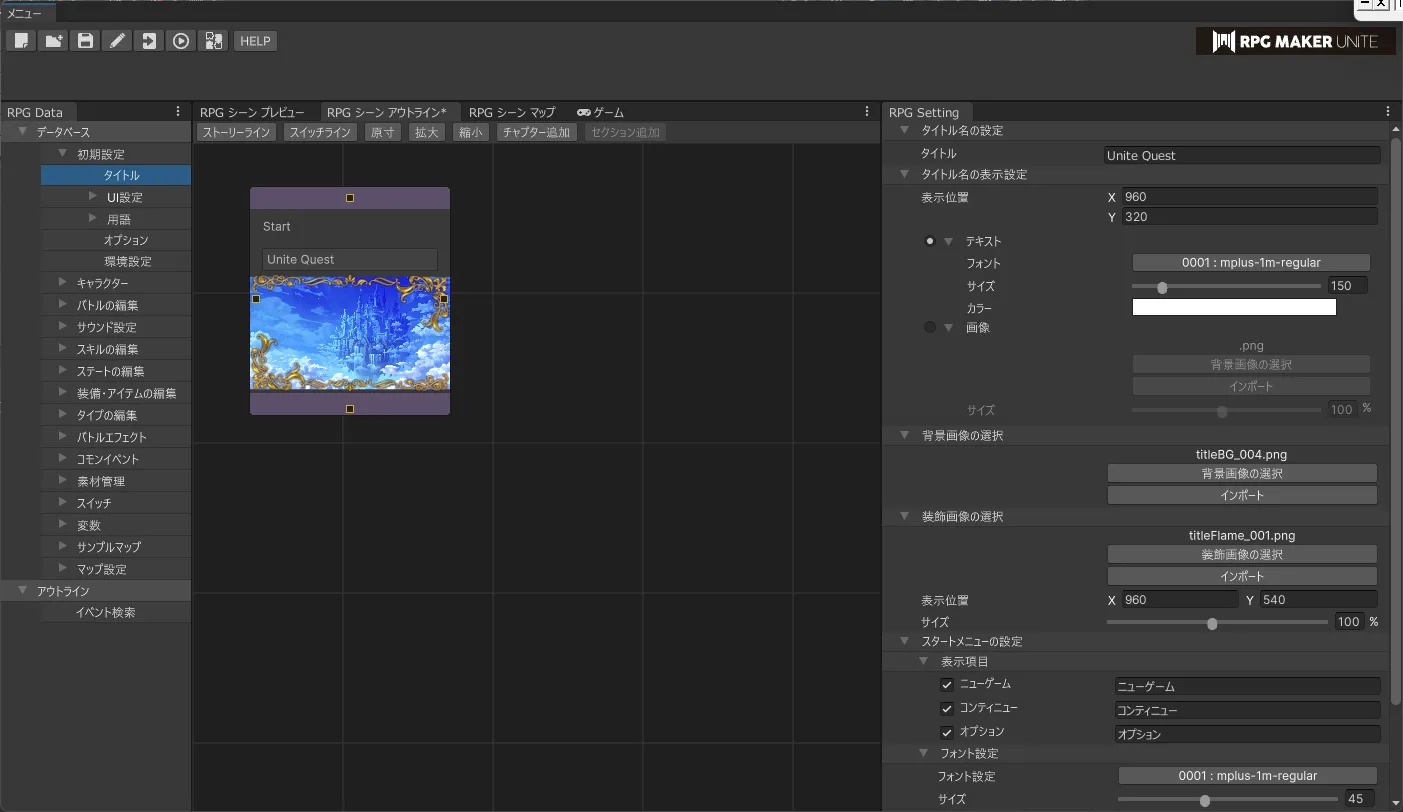Click the deploy arrow icon in toolbar
The height and width of the screenshot is (812, 1403).
pos(149,41)
